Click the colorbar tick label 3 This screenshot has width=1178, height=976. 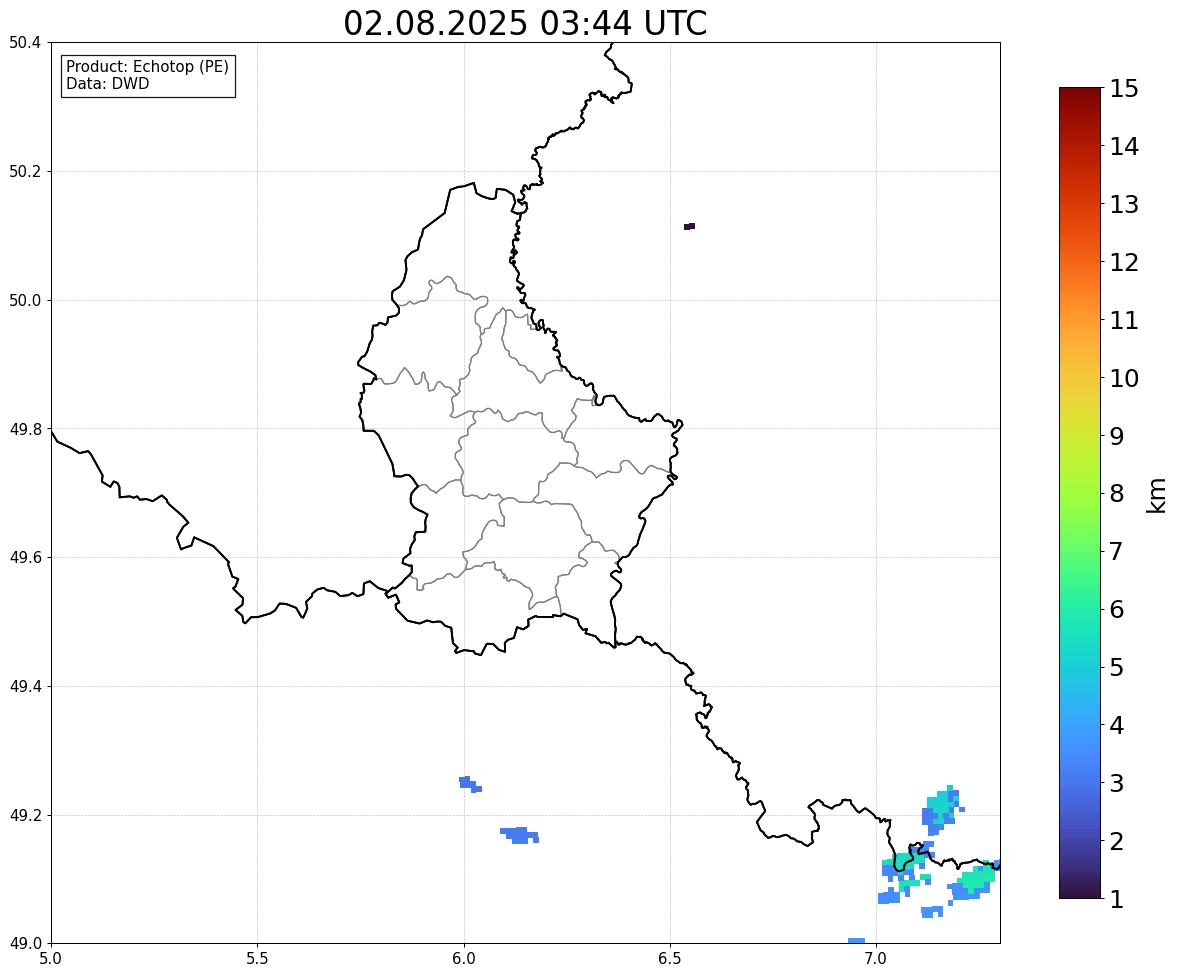click(x=1117, y=783)
